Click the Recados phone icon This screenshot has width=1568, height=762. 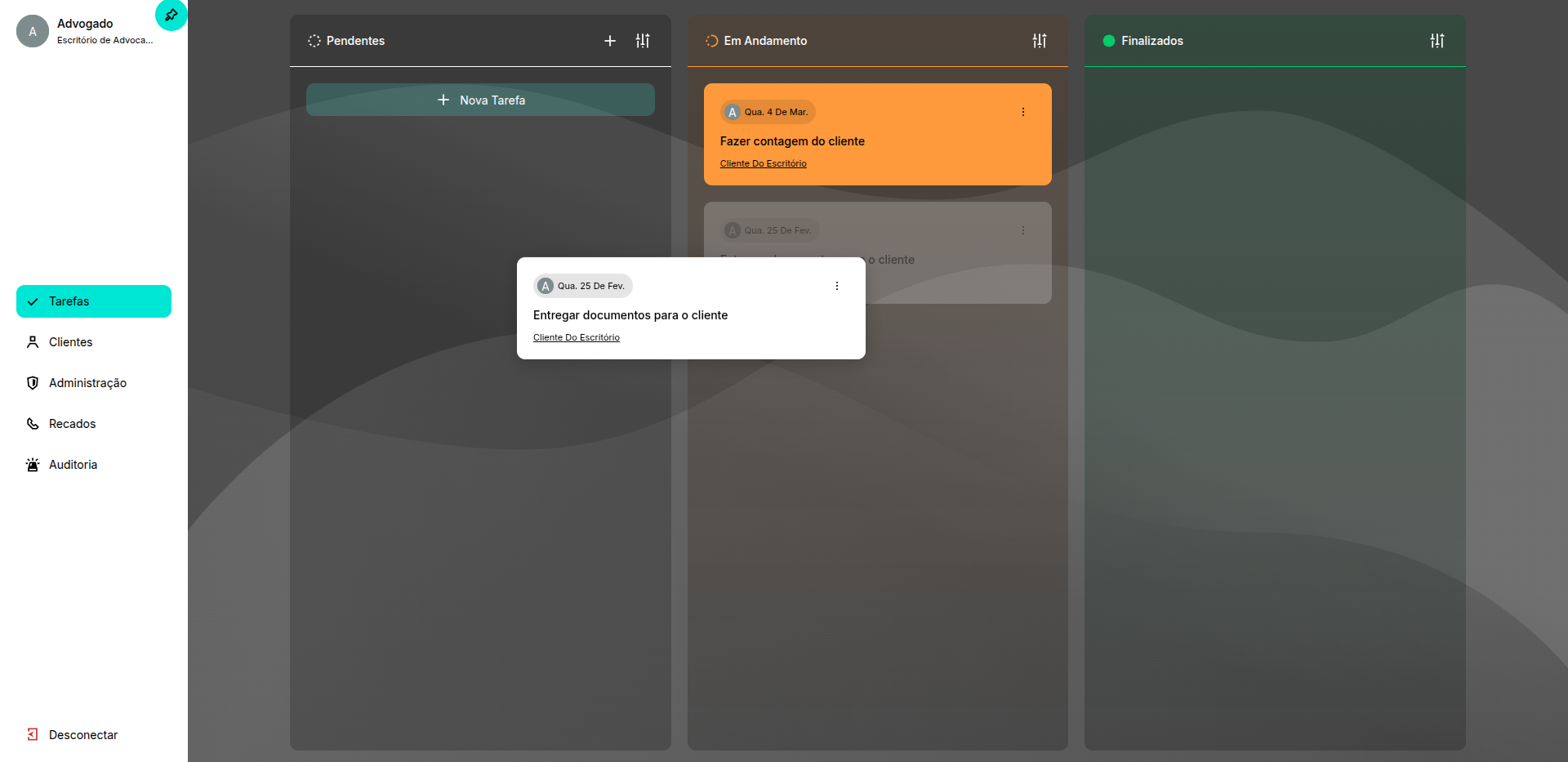pos(33,424)
